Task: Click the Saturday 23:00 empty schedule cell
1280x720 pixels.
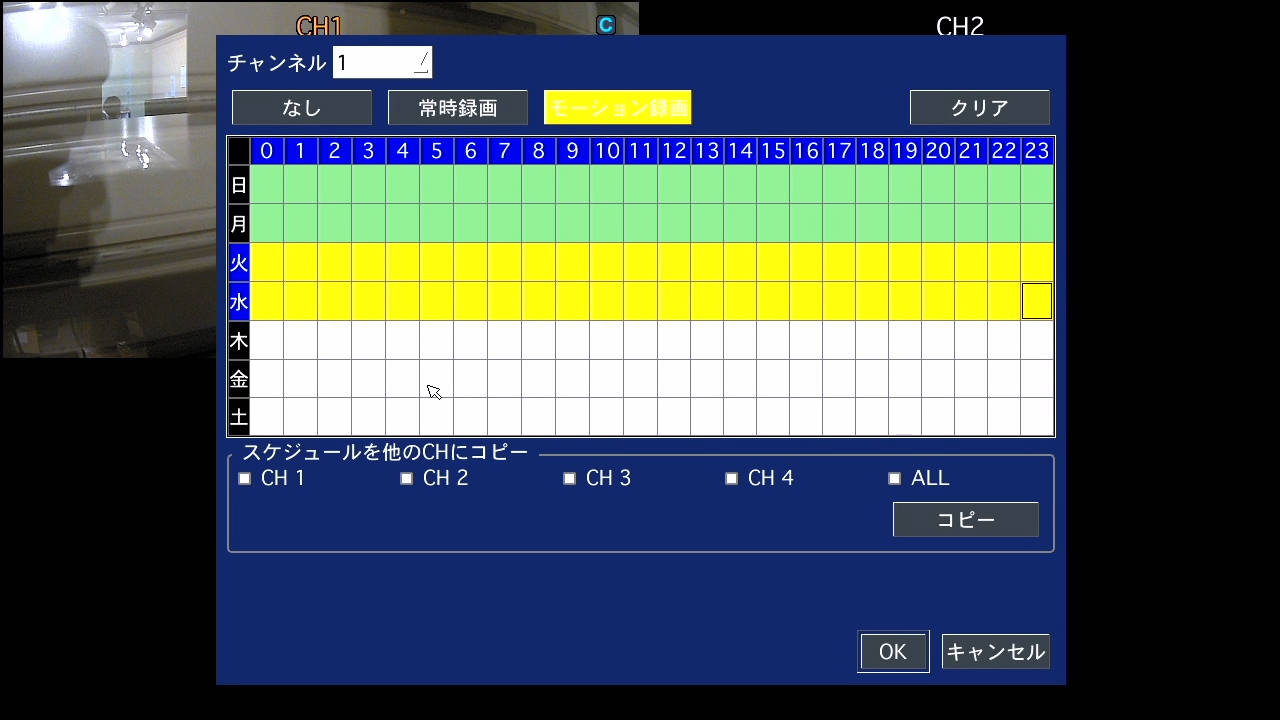Action: [1037, 417]
